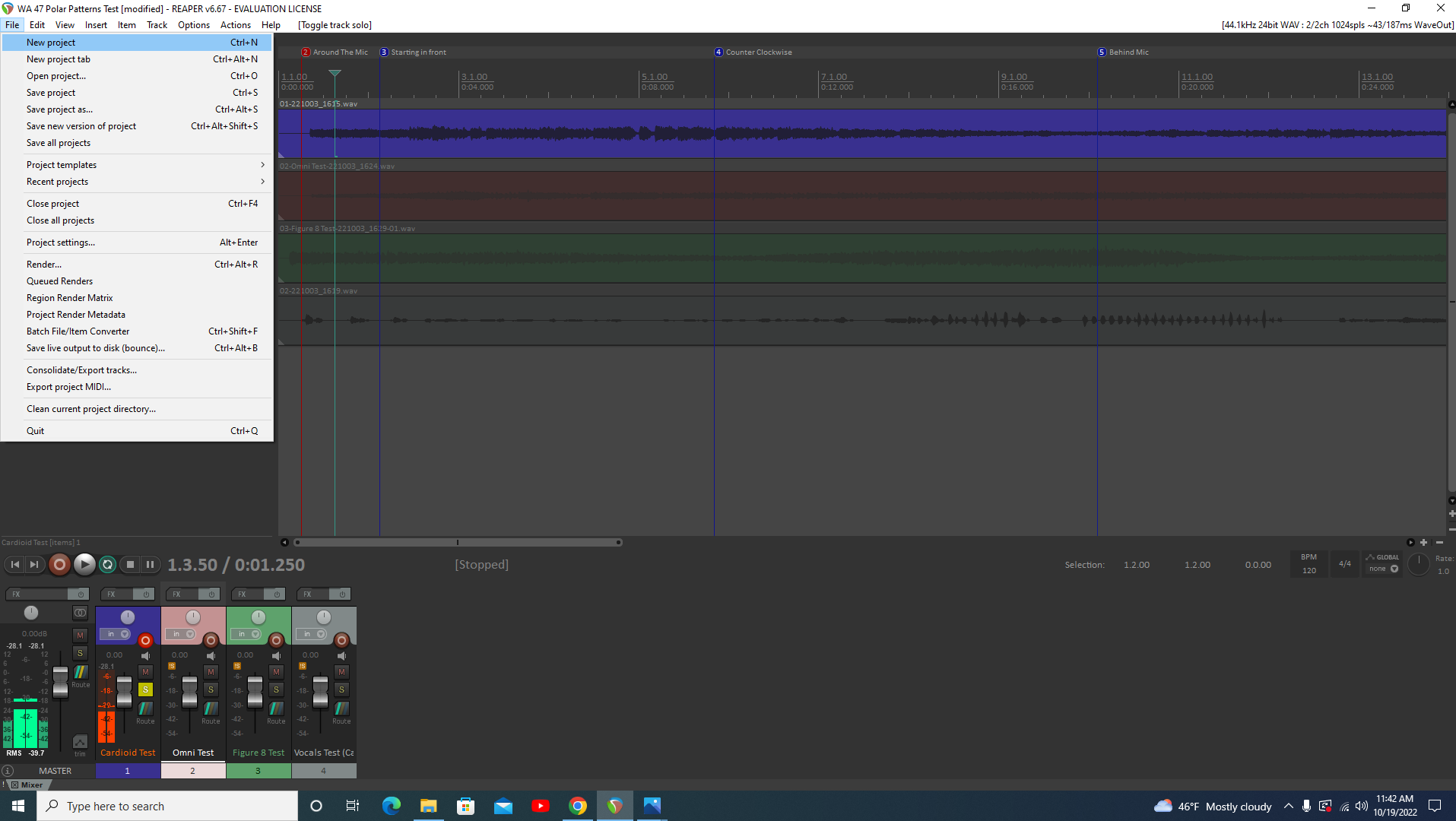Toggle record monitoring speaker on Figure 8 Test
The height and width of the screenshot is (821, 1456).
pos(277,655)
